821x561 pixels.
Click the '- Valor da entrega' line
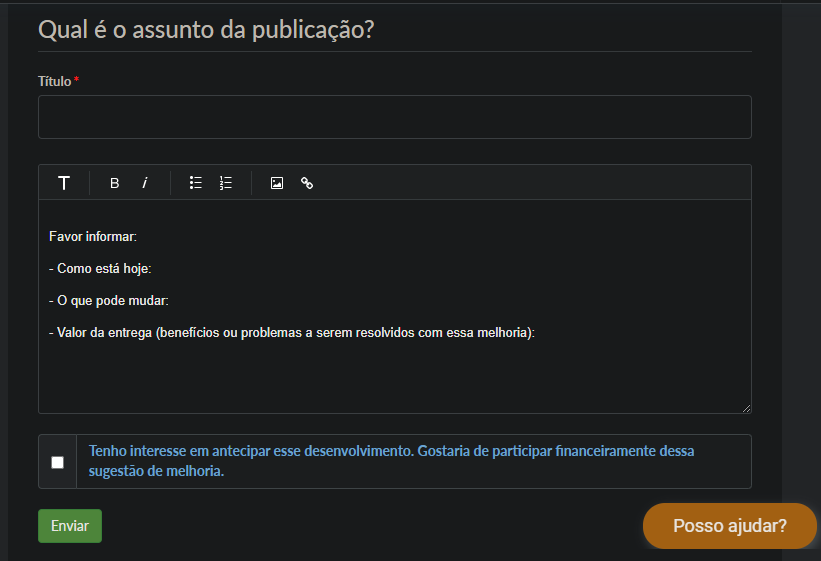coord(292,333)
